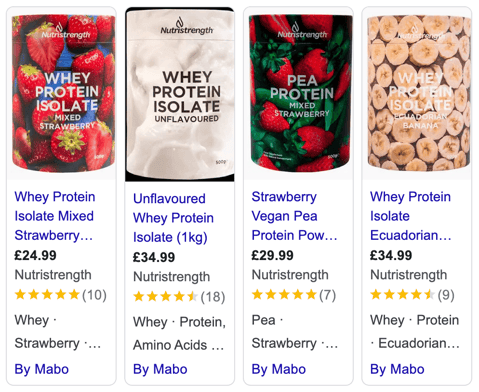Click the £24.99 price of the strawberry whey
Viewport: 479px width, 392px height.
[x=35, y=256]
